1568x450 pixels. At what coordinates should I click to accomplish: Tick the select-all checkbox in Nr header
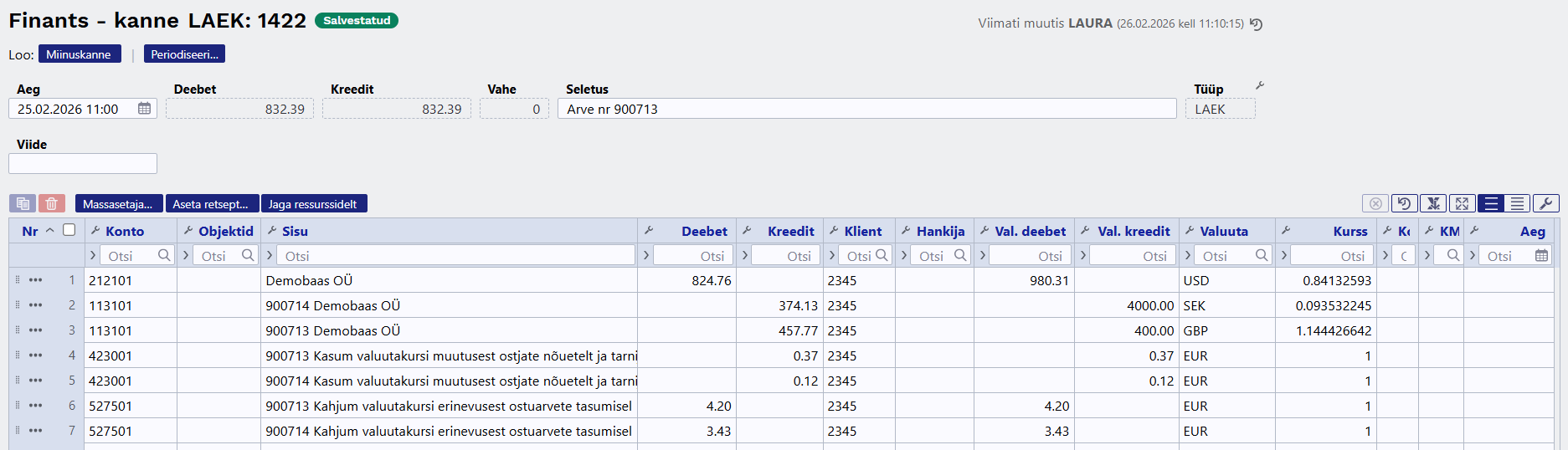coord(69,230)
